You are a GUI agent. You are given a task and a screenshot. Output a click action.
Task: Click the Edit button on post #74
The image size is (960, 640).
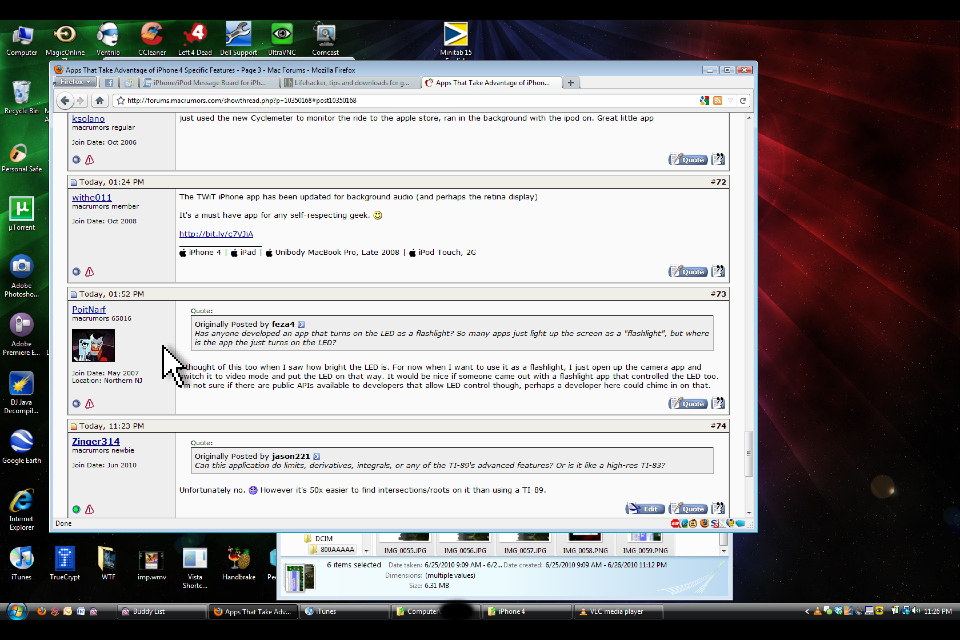point(645,508)
